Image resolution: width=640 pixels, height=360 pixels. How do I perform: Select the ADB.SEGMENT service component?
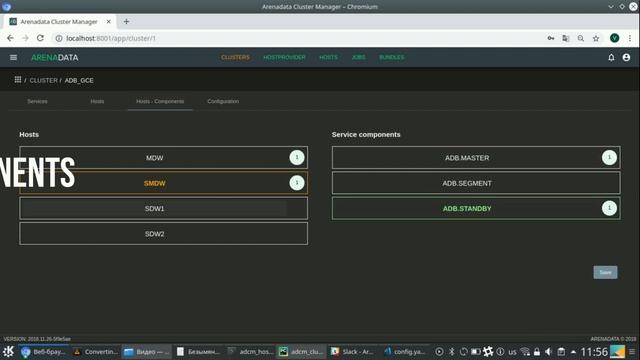click(x=476, y=183)
